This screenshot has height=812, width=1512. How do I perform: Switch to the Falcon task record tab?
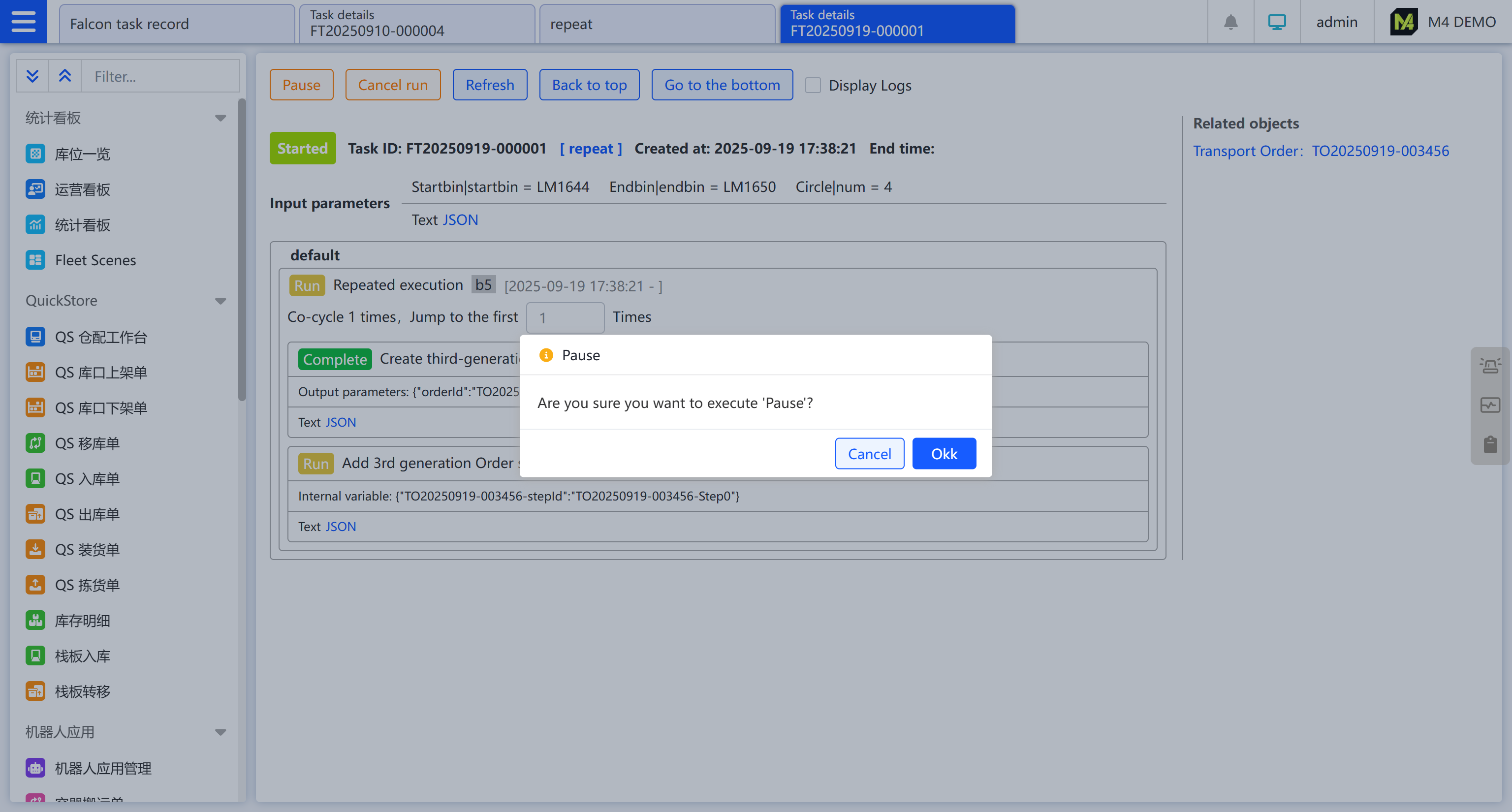(176, 24)
